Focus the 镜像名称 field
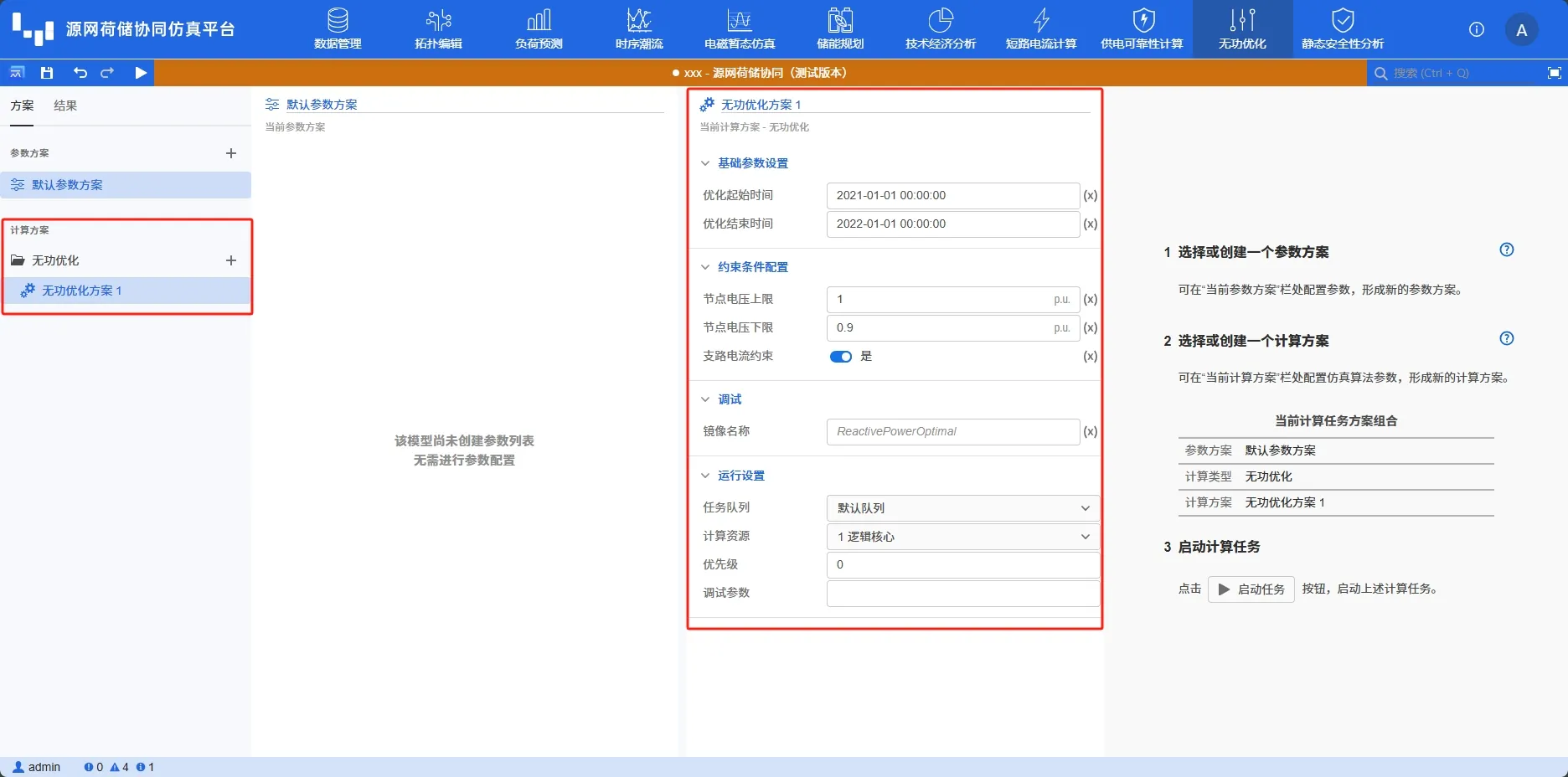Screen dimensions: 1568x777 point(953,432)
